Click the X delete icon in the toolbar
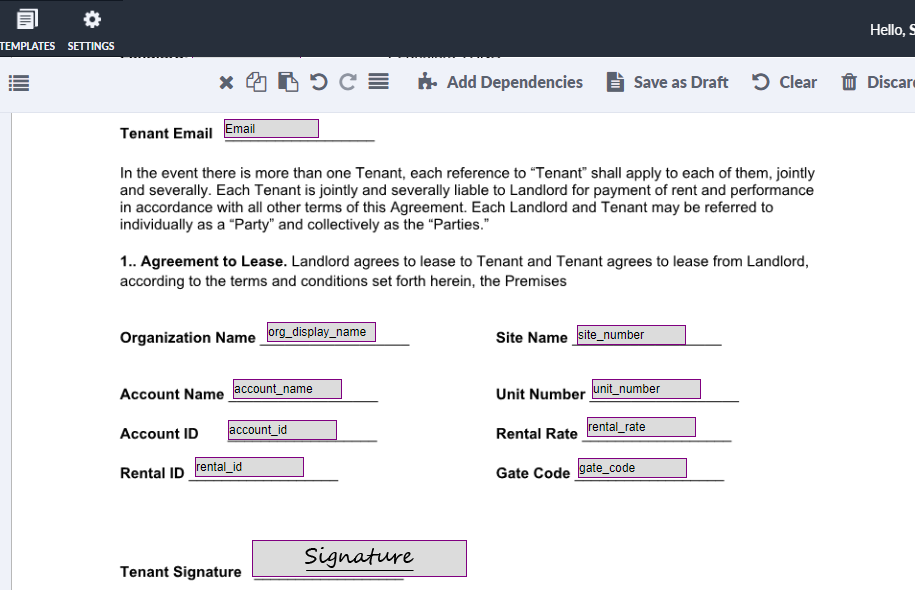Image resolution: width=915 pixels, height=590 pixels. [224, 82]
